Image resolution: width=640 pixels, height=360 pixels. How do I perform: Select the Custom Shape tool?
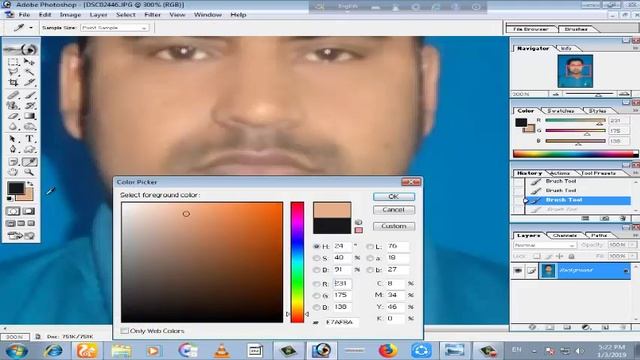(x=29, y=149)
